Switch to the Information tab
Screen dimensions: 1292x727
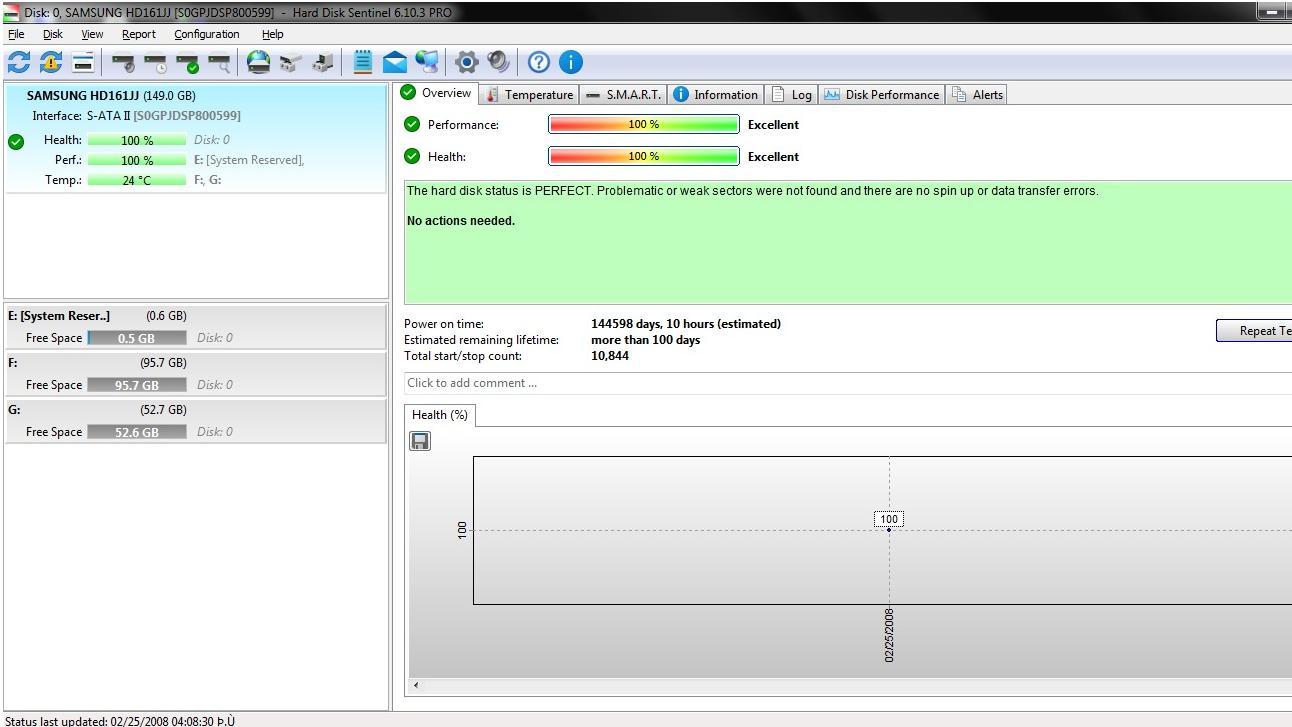(x=716, y=95)
